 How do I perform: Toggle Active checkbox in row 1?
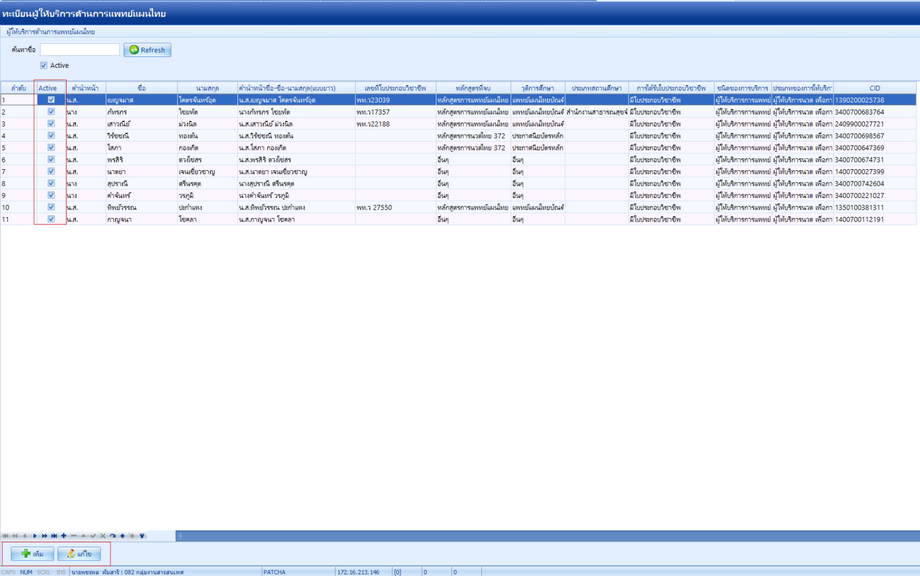coord(51,100)
